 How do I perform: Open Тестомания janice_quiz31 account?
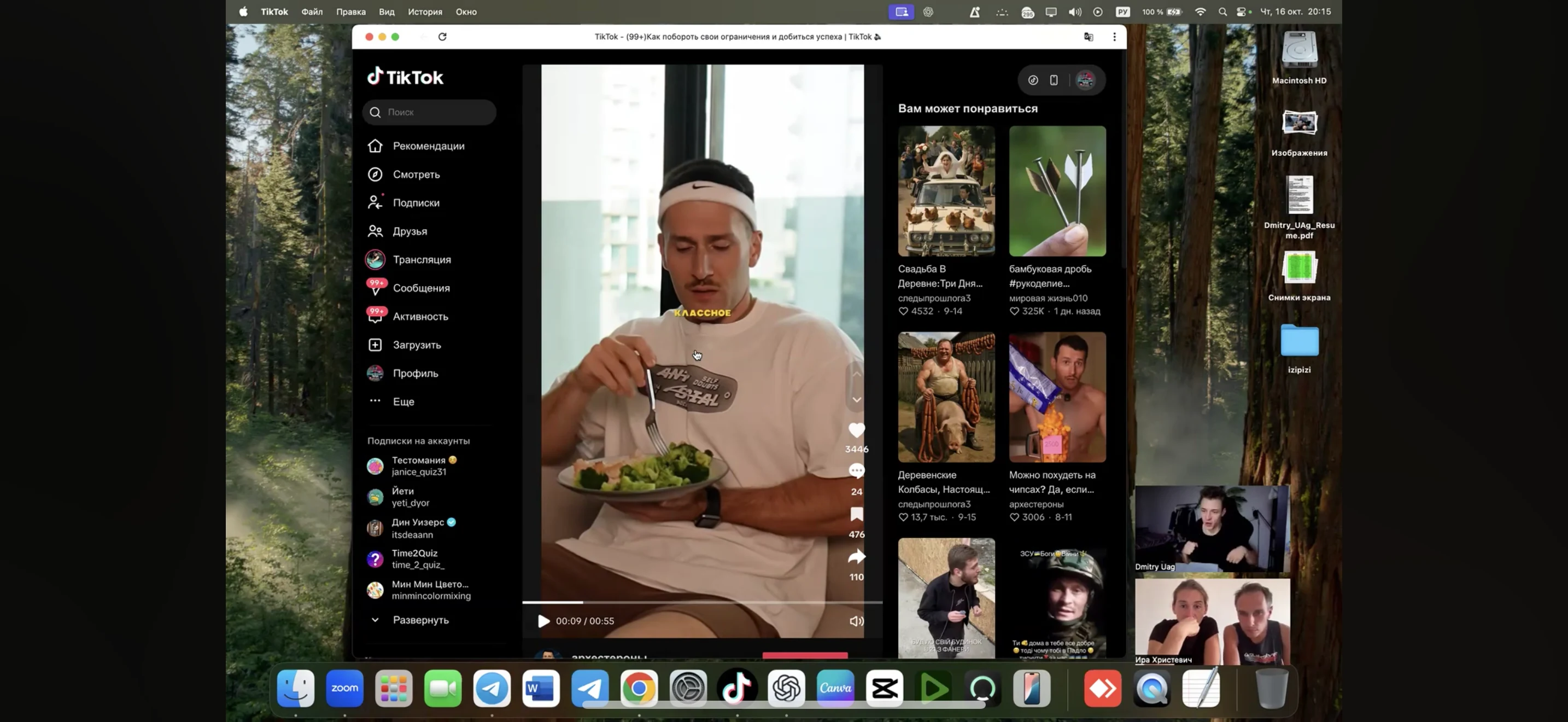click(420, 465)
